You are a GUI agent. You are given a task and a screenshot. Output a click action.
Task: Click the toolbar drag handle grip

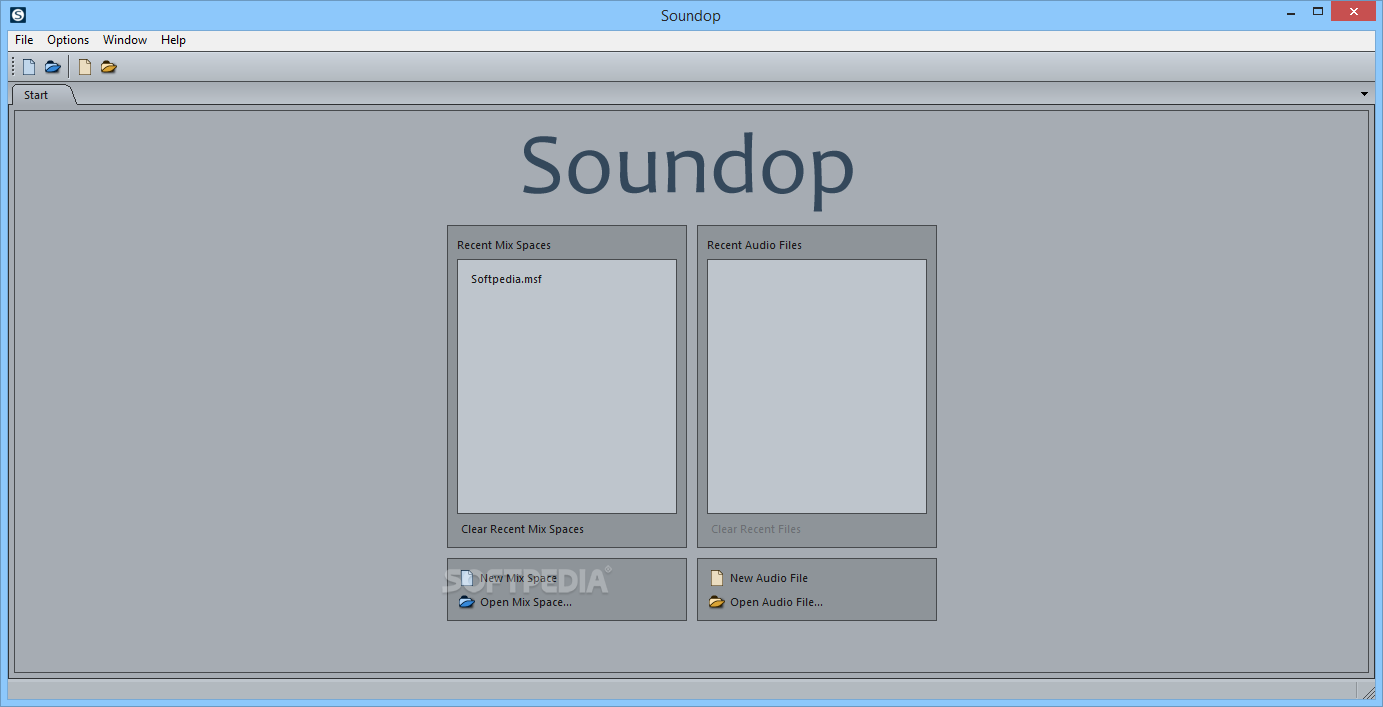(13, 67)
